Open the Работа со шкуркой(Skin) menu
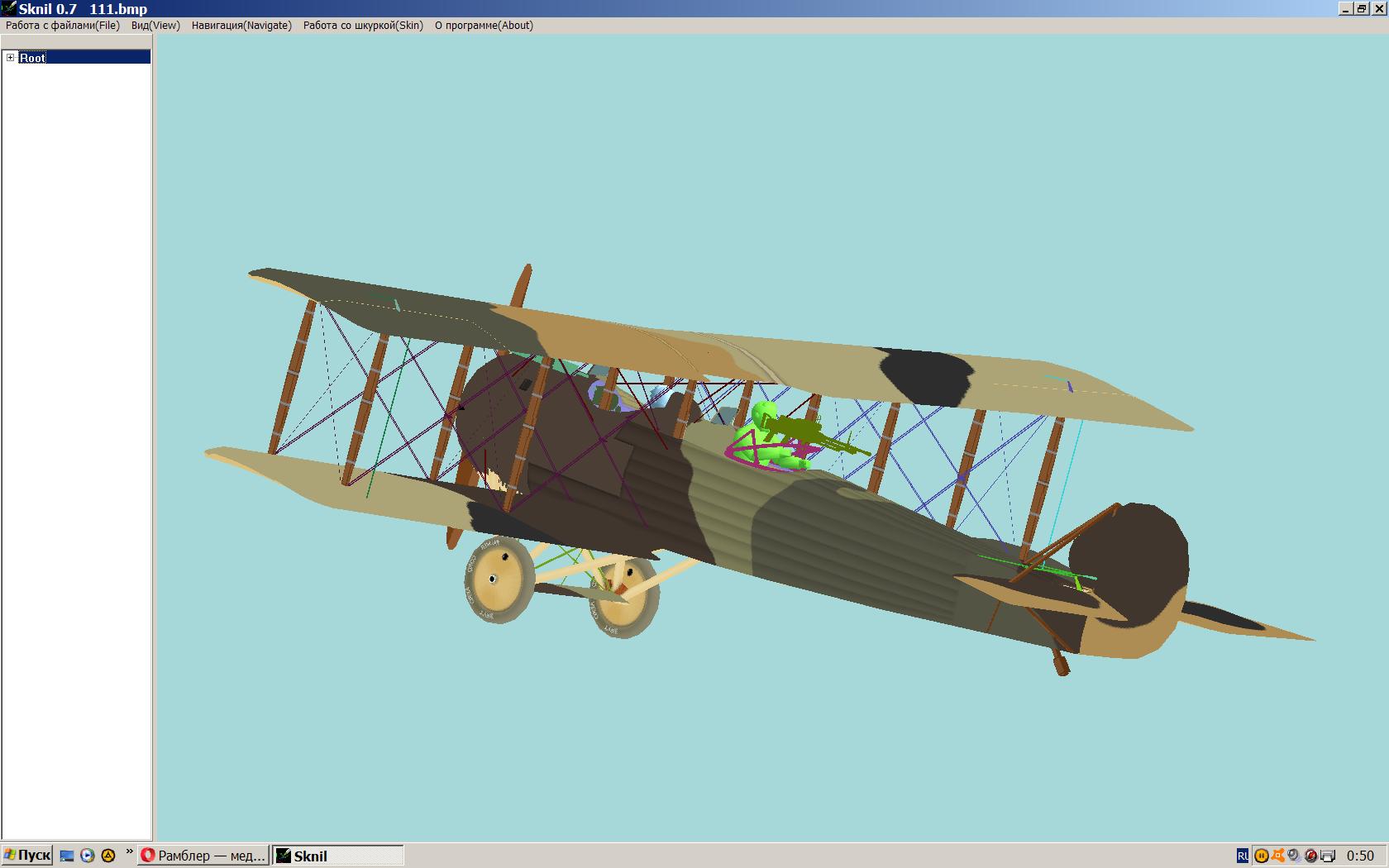This screenshot has height=868, width=1389. pos(363,26)
